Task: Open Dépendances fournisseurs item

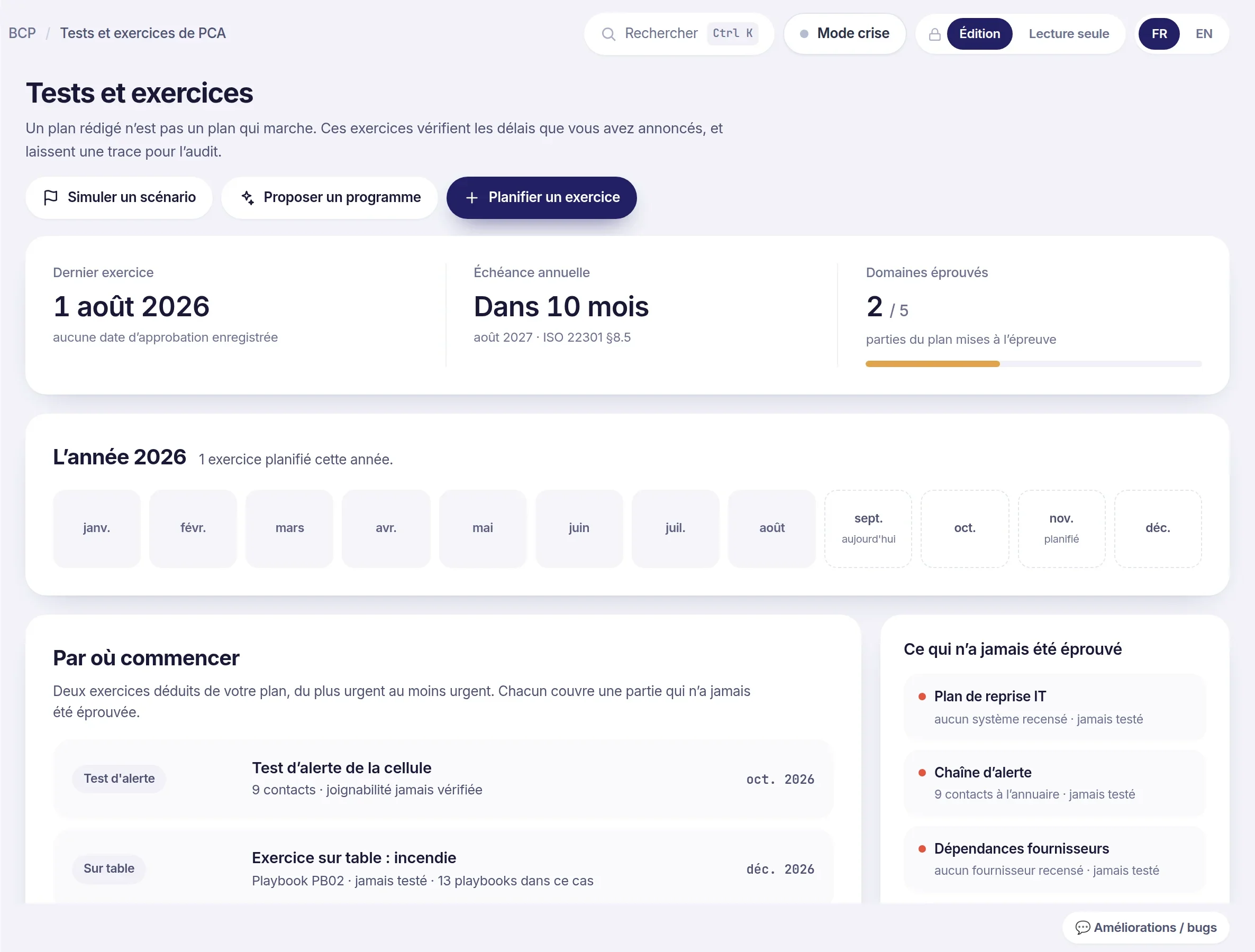Action: tap(1054, 859)
